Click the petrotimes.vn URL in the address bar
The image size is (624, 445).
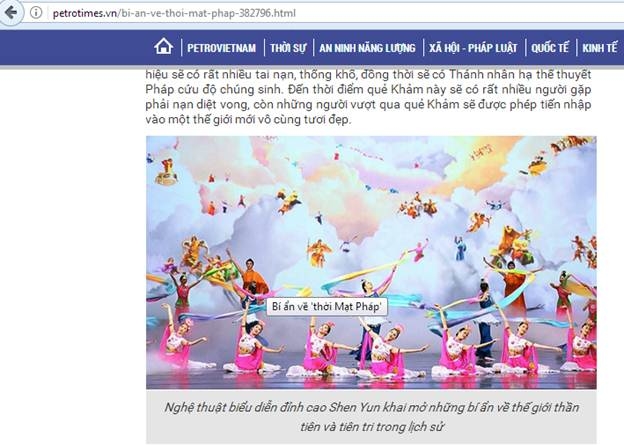[174, 13]
